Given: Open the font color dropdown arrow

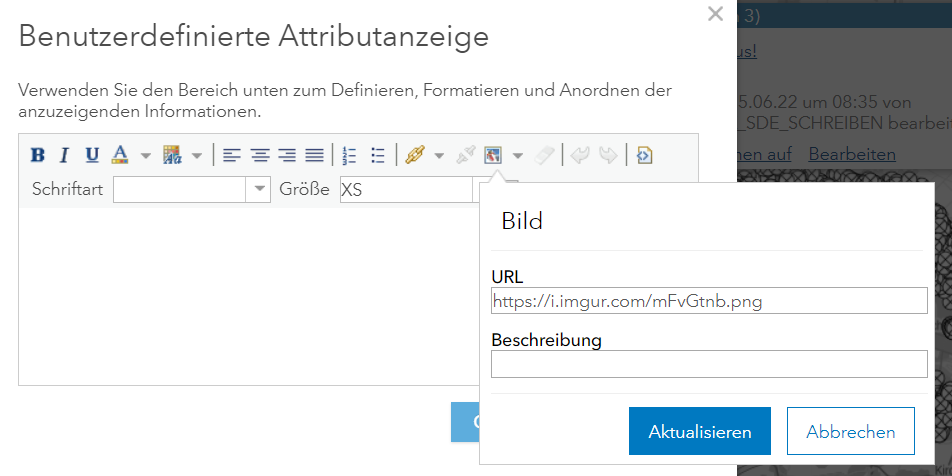Looking at the screenshot, I should 145,155.
